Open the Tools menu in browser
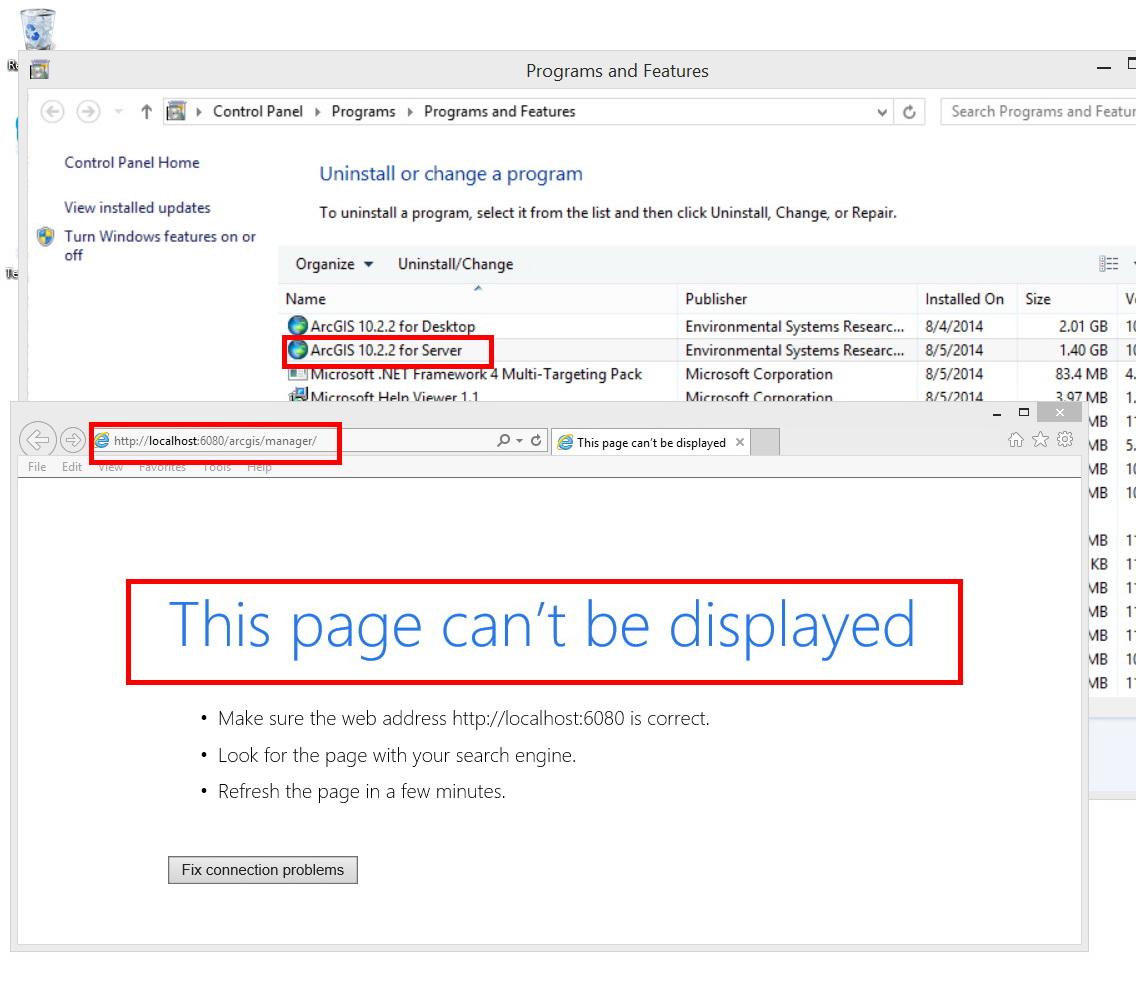 pyautogui.click(x=217, y=467)
